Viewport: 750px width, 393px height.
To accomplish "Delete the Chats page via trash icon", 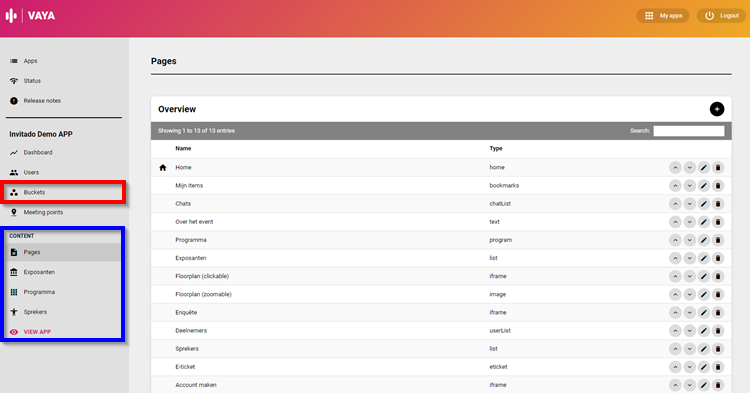I will pos(718,204).
